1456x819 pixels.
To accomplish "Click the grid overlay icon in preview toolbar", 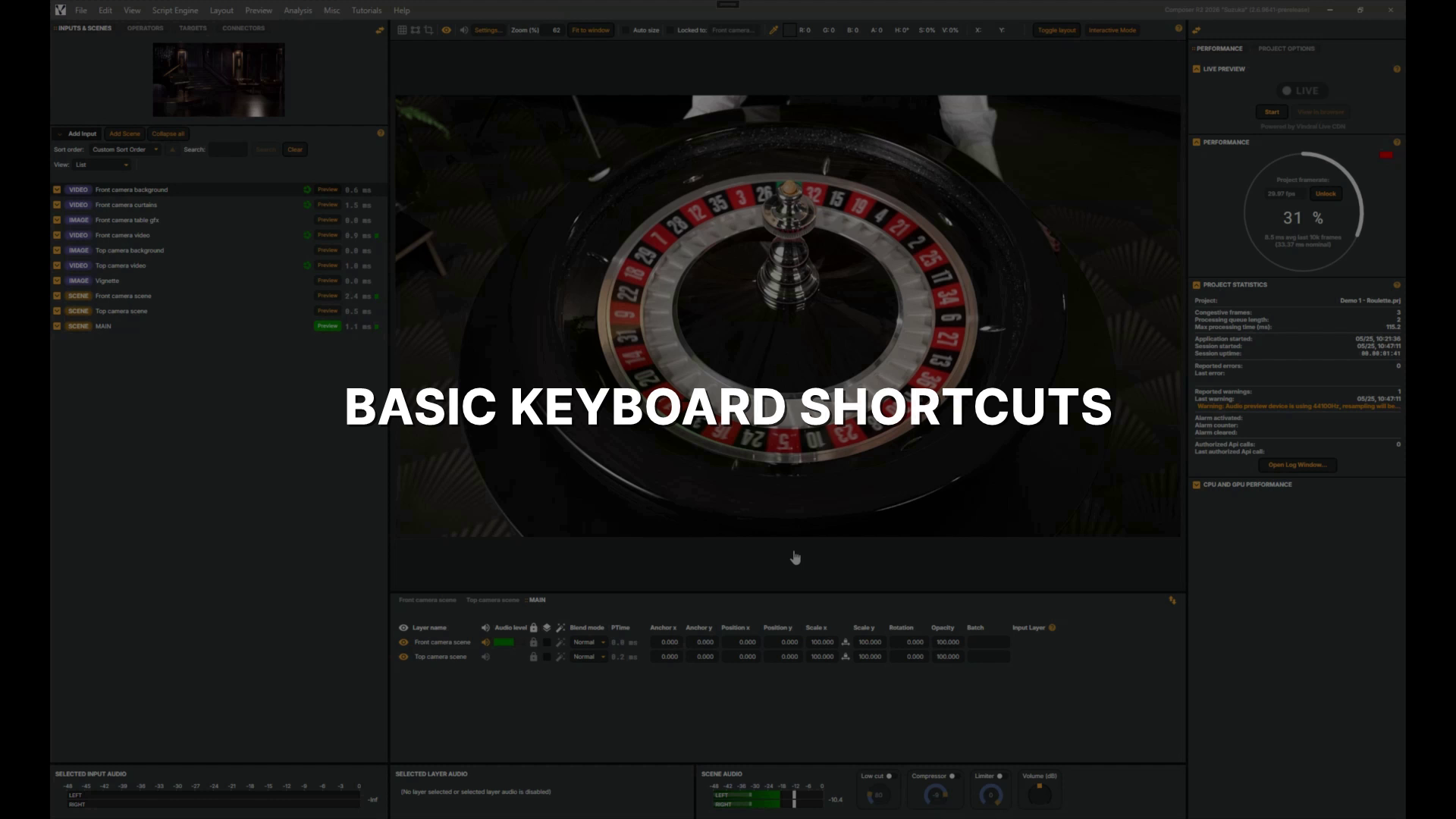I will [402, 30].
